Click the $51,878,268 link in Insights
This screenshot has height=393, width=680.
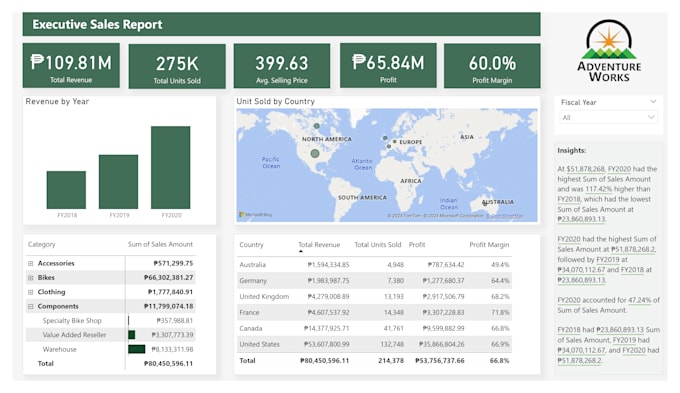pos(585,169)
